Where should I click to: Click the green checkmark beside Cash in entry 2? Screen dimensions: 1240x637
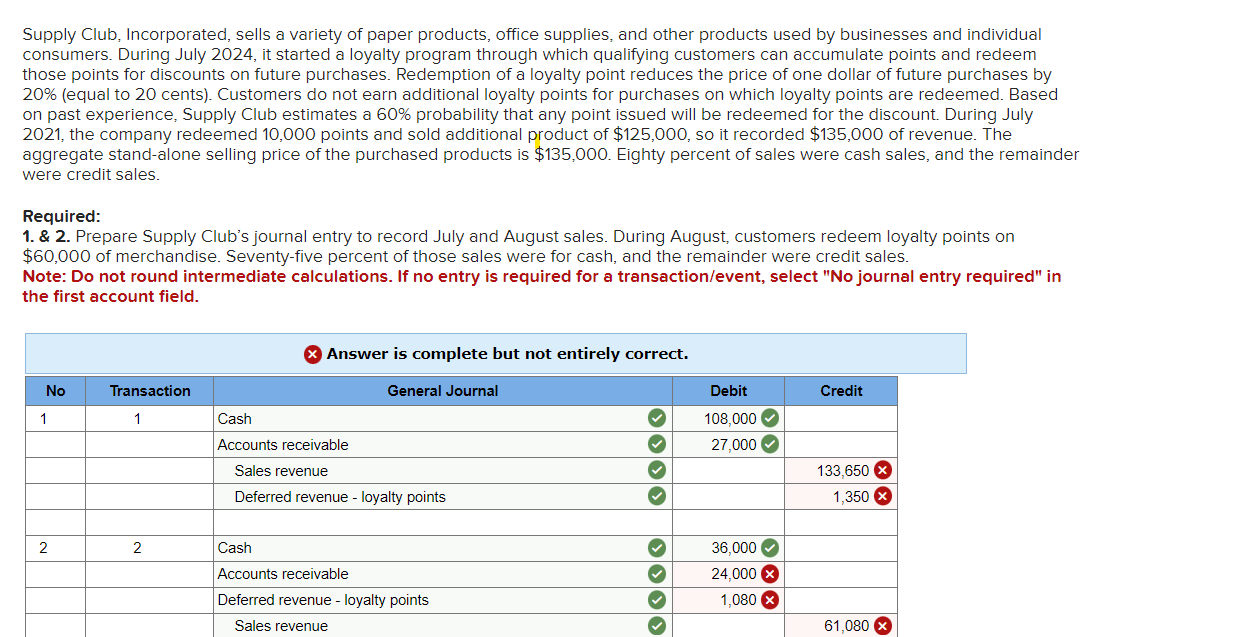(x=656, y=547)
